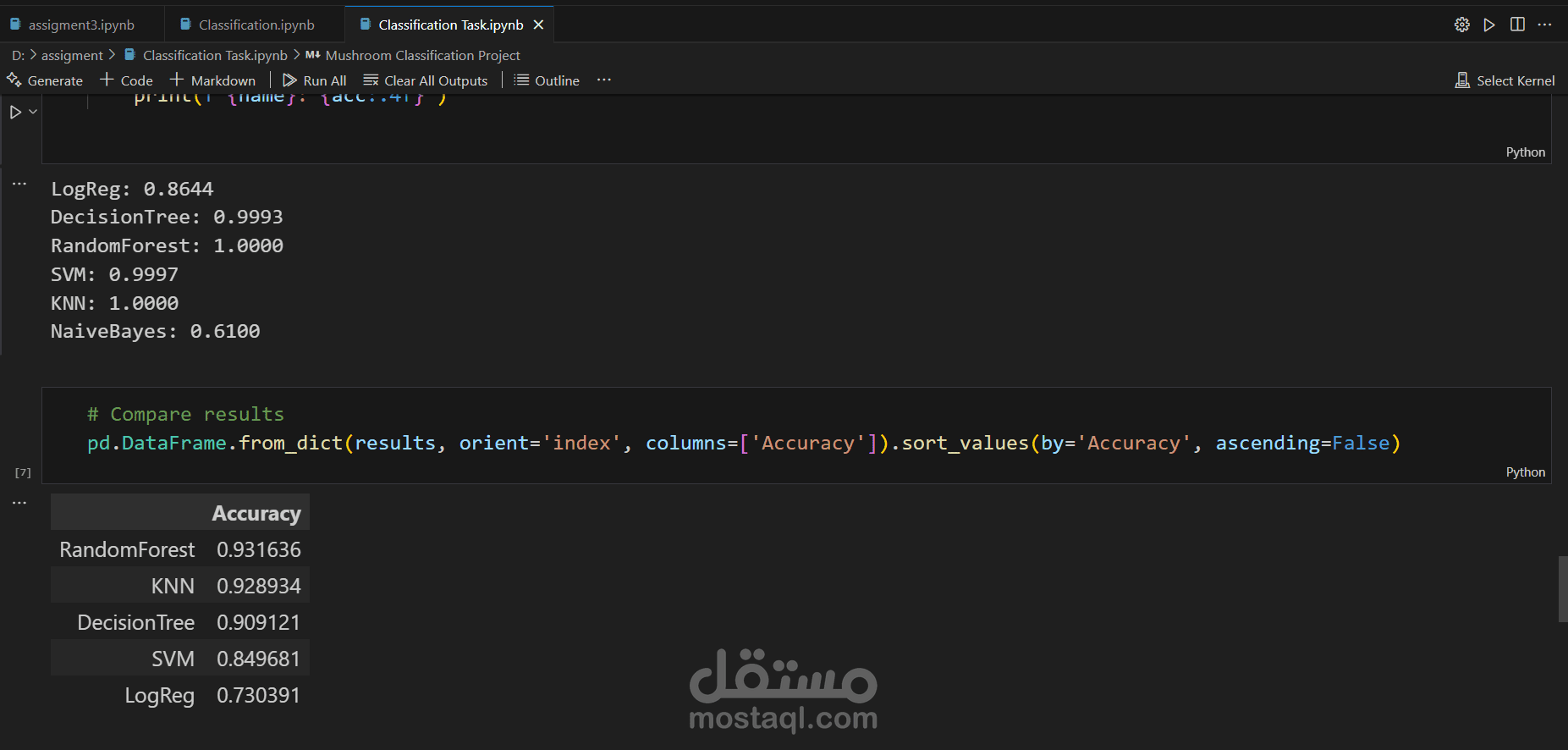Click accuracy value 0.931636
The height and width of the screenshot is (750, 1568).
[x=259, y=550]
